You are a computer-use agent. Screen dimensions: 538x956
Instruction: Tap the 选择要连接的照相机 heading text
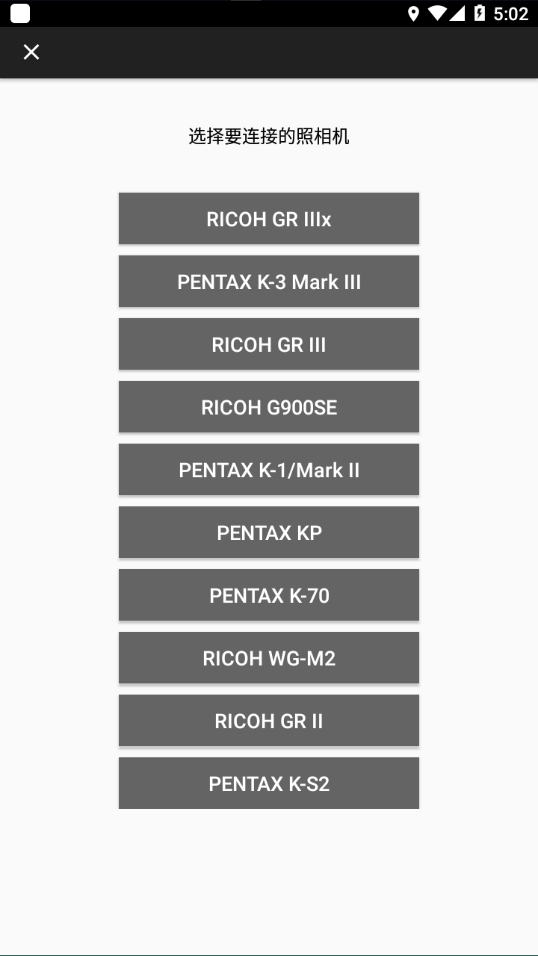(269, 137)
